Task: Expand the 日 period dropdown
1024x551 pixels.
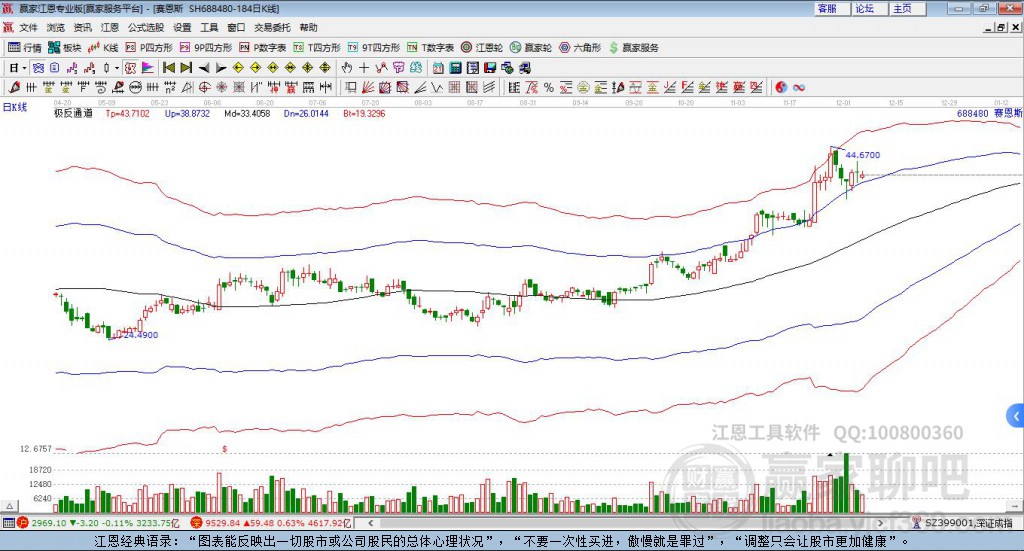Action: [24, 68]
